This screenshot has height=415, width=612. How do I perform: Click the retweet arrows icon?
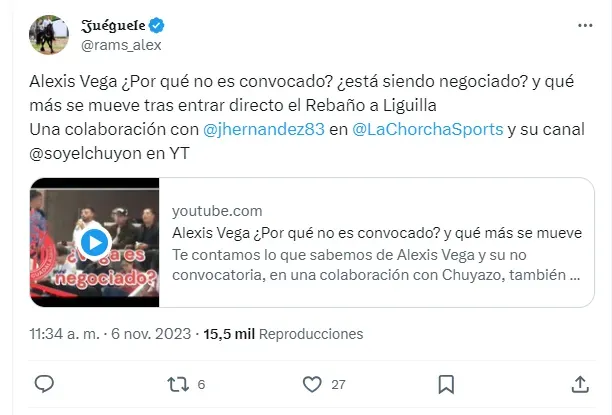178,385
